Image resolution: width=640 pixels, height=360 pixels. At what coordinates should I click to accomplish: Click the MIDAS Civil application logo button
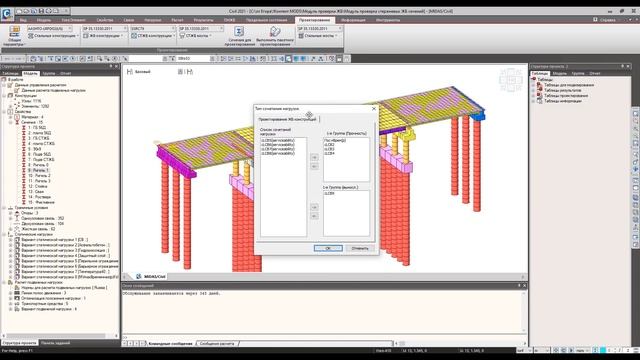[7, 15]
